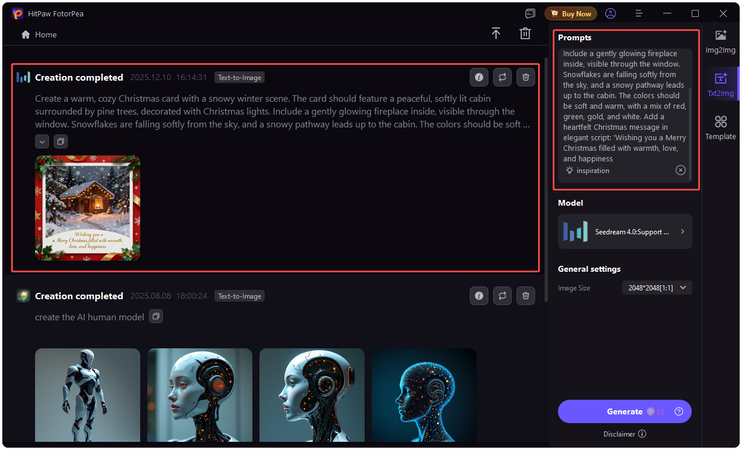Click the history list vertical scrollbar
Image resolution: width=742 pixels, height=450 pixels.
click(x=545, y=180)
